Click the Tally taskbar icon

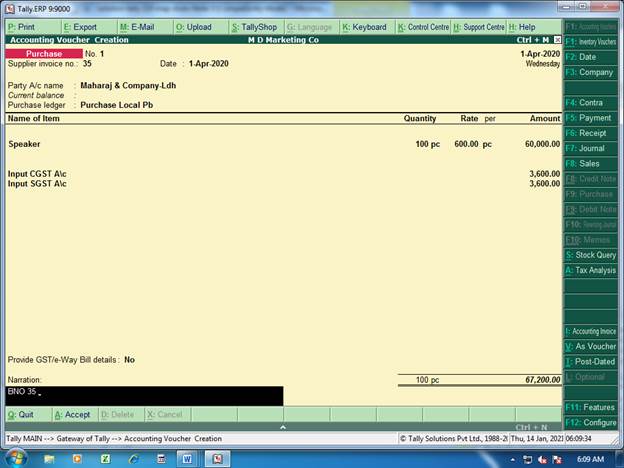(x=217, y=459)
